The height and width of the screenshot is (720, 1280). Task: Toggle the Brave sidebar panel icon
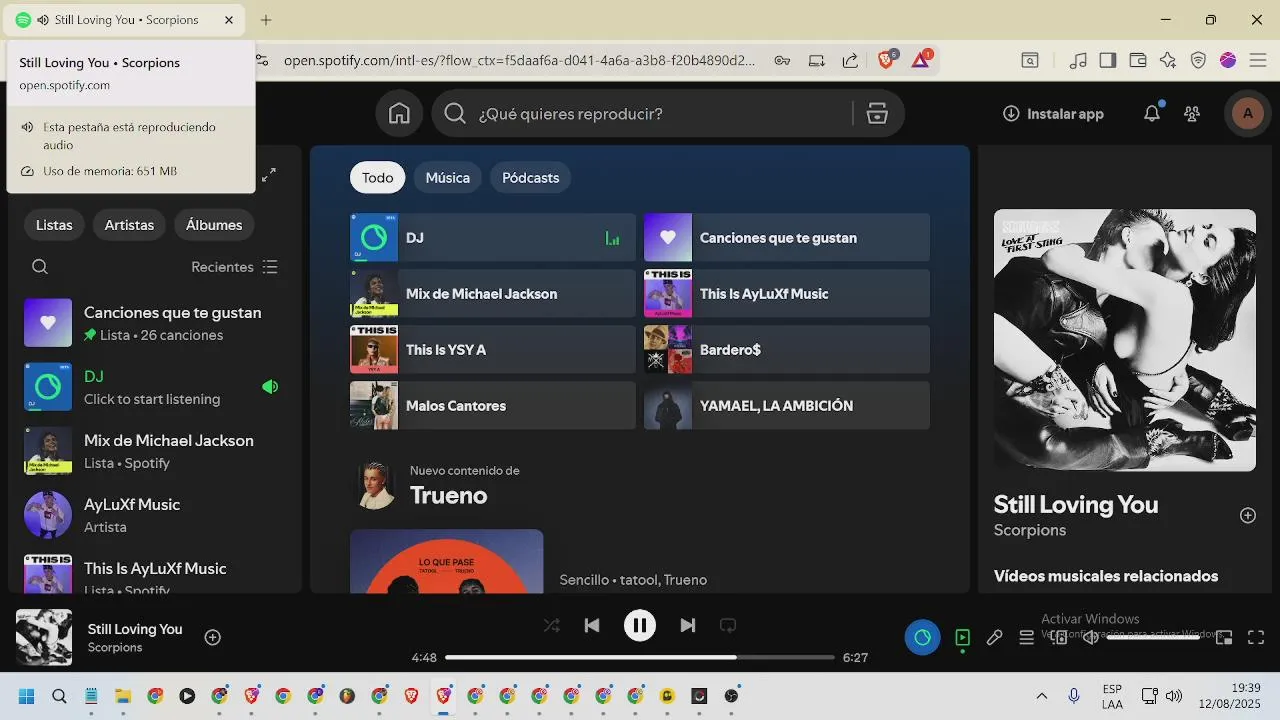[1107, 60]
